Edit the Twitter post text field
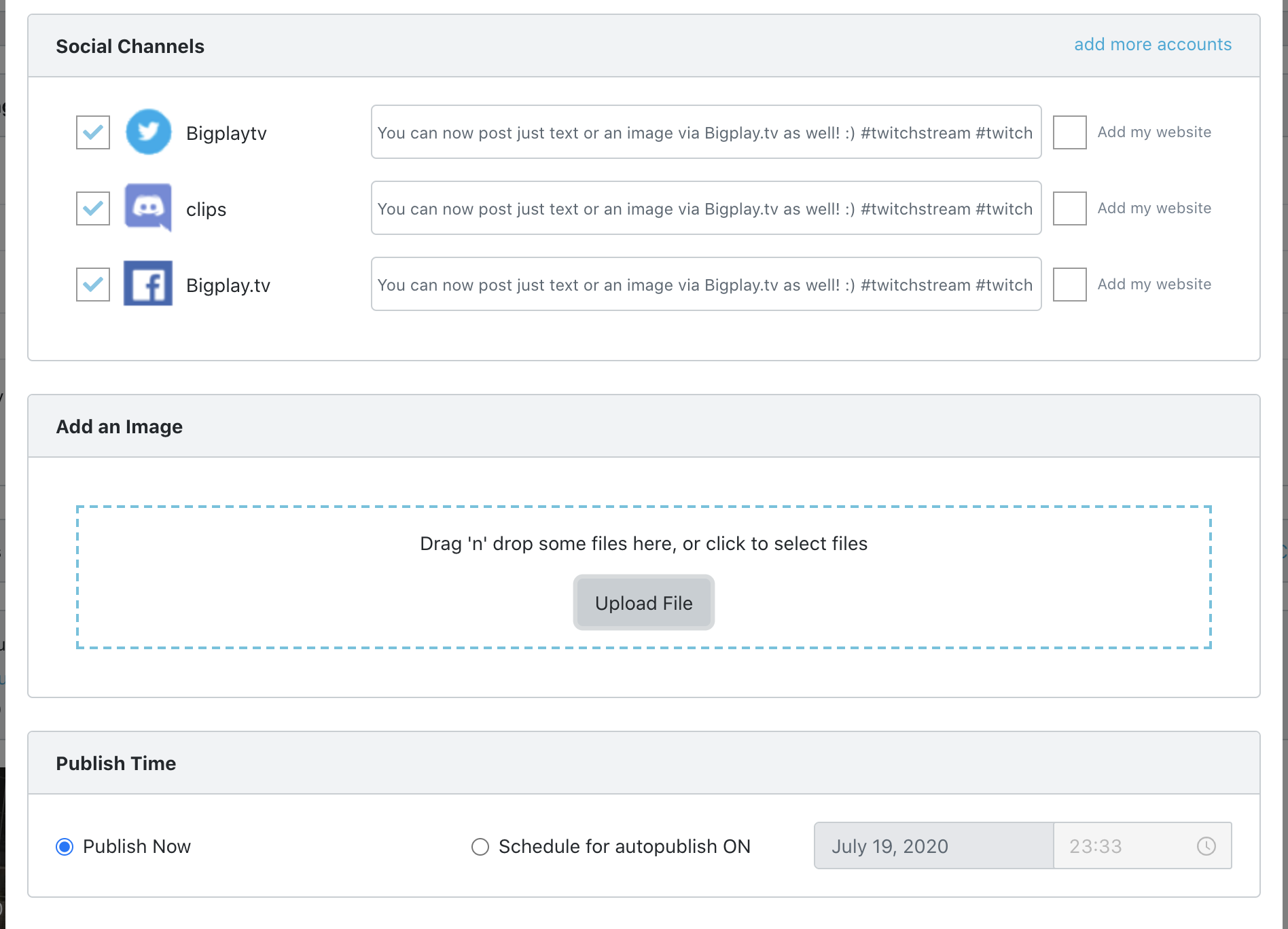Viewport: 1288px width, 929px height. coord(706,132)
